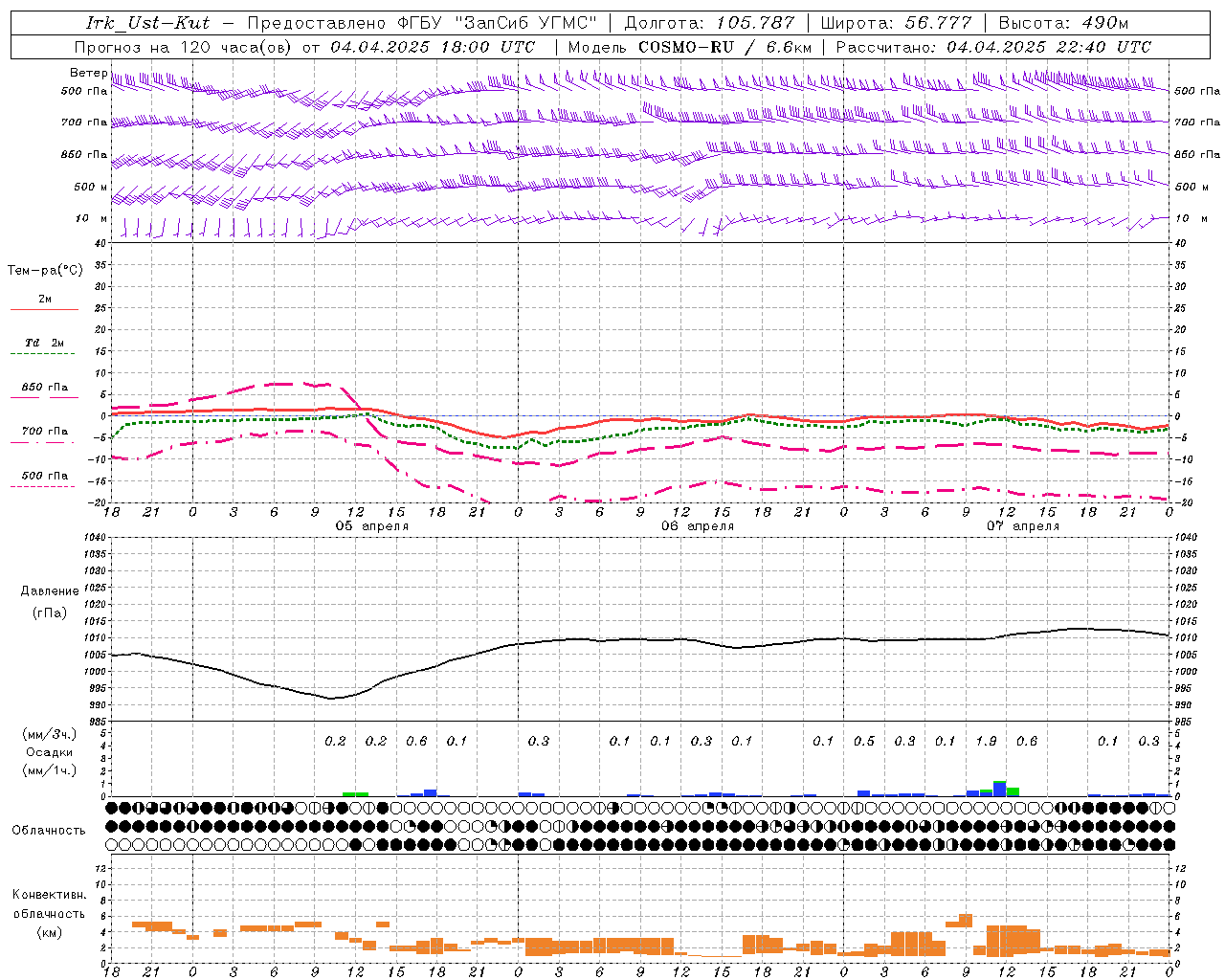Viewport: 1225px width, 980px height.
Task: Click the 1.9 precipitation value
Action: coord(986,741)
